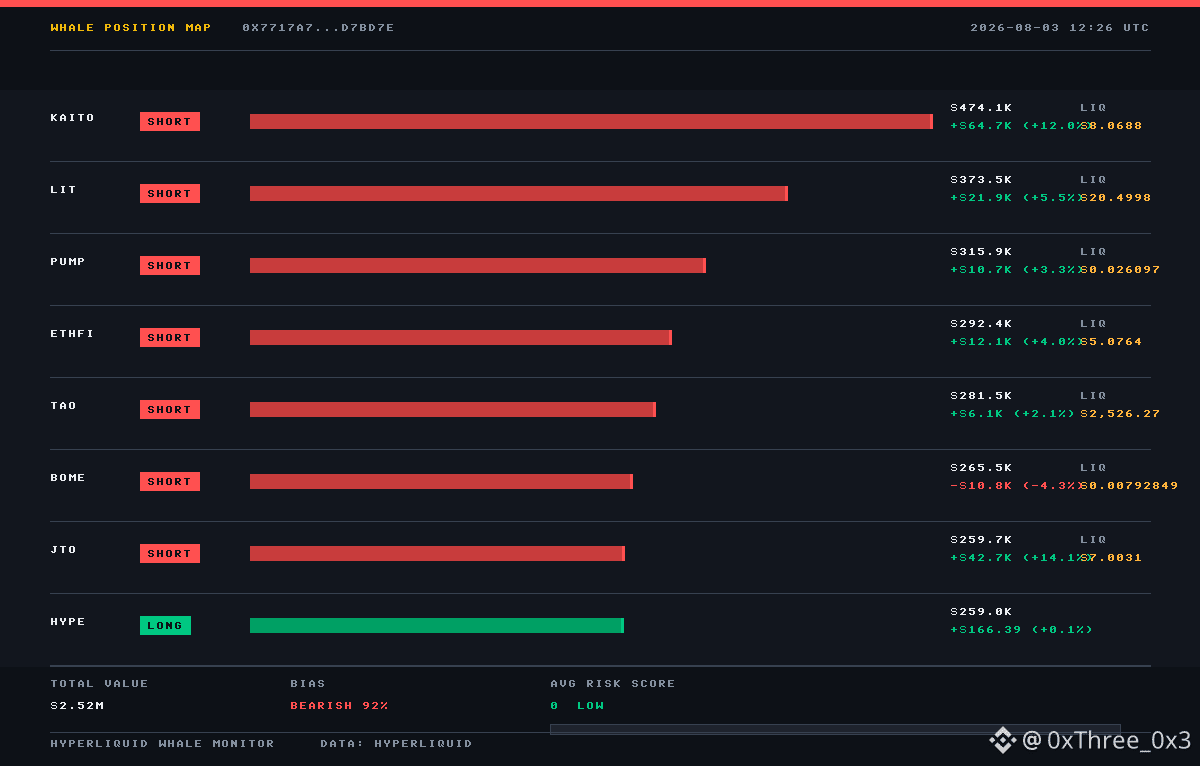The height and width of the screenshot is (766, 1200).
Task: Click the KAITO red position bar
Action: pos(591,122)
